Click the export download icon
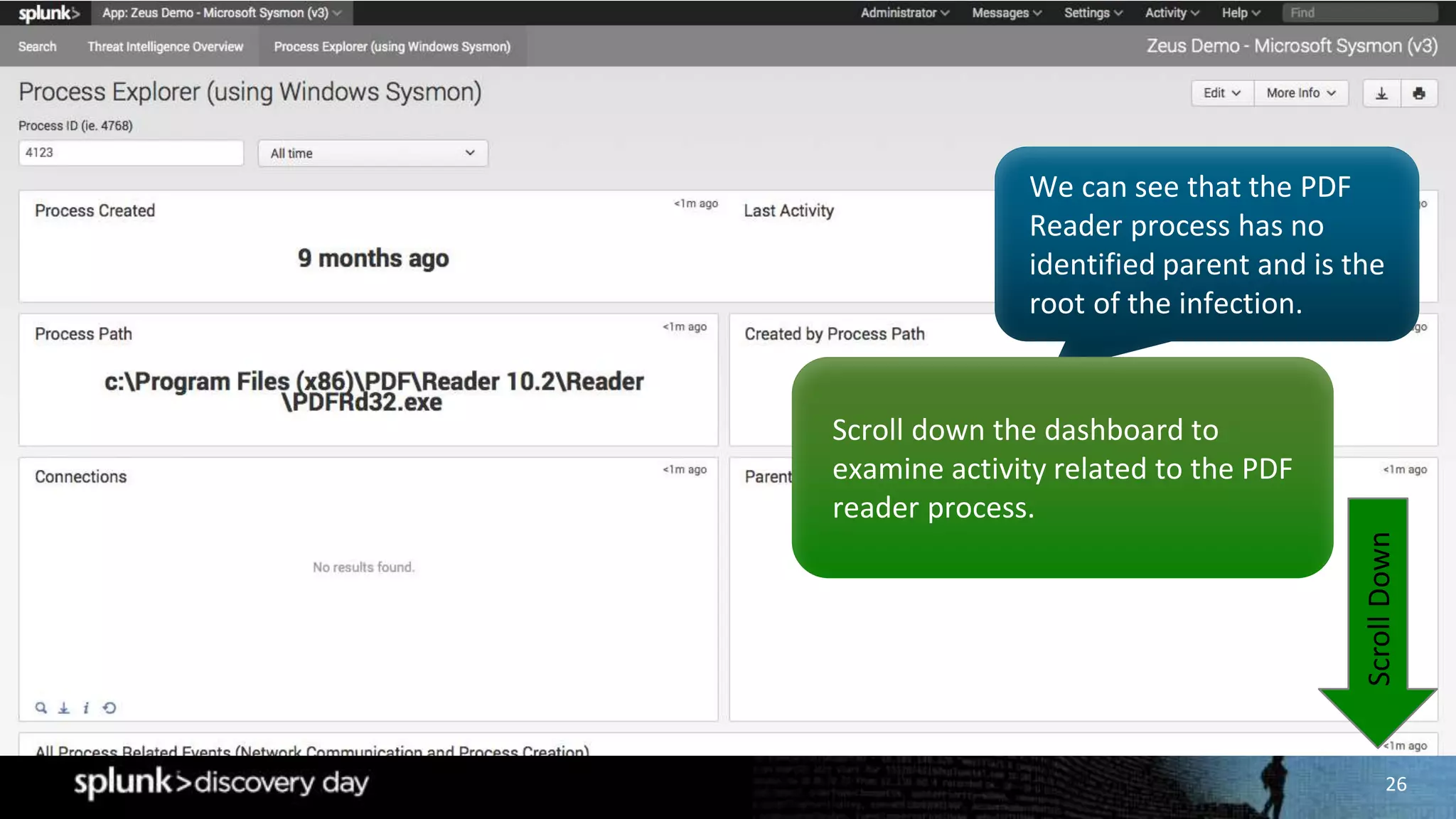1456x819 pixels. pos(1381,93)
